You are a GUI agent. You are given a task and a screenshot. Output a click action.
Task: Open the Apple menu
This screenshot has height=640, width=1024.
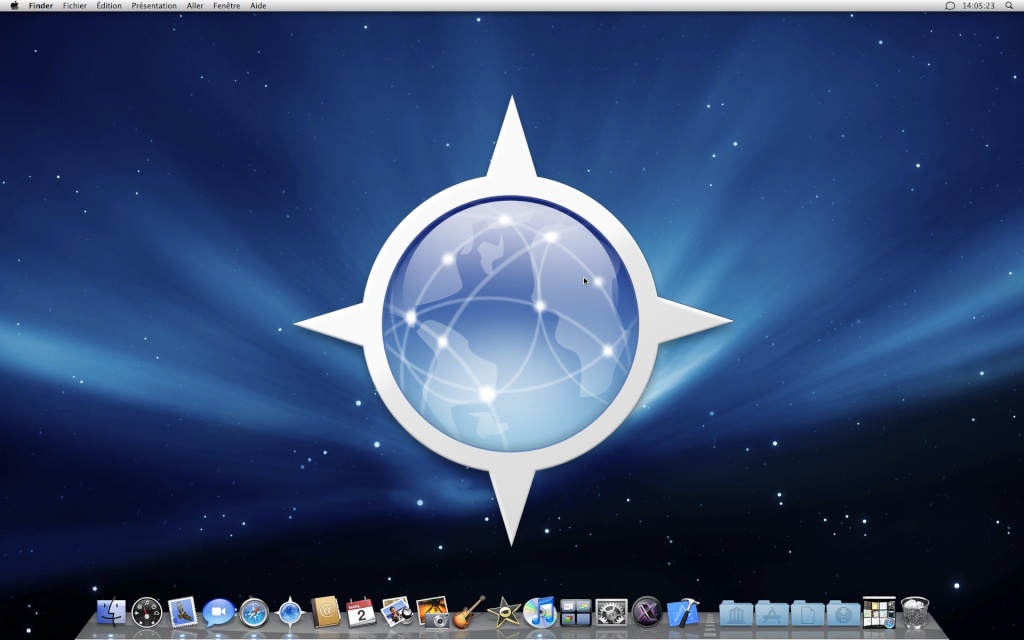[14, 5]
